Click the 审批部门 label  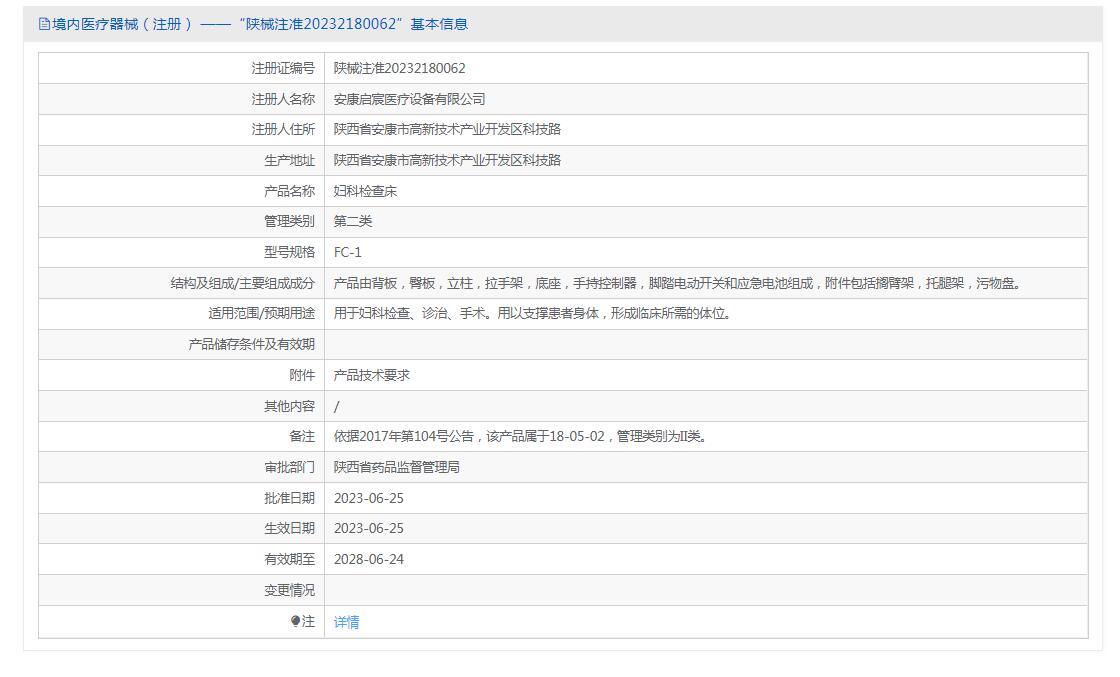coord(289,468)
